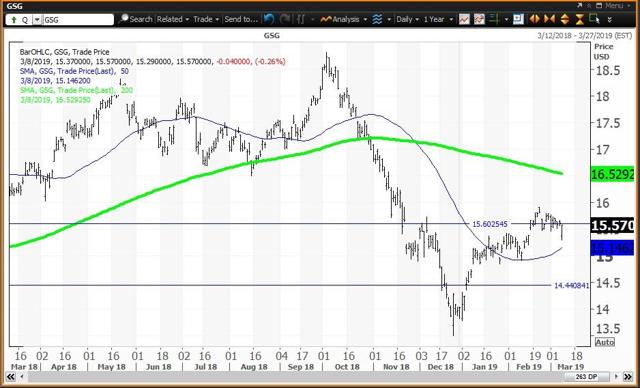This screenshot has width=640, height=388.
Task: Click the blue undo arrow icon
Action: click(x=269, y=19)
